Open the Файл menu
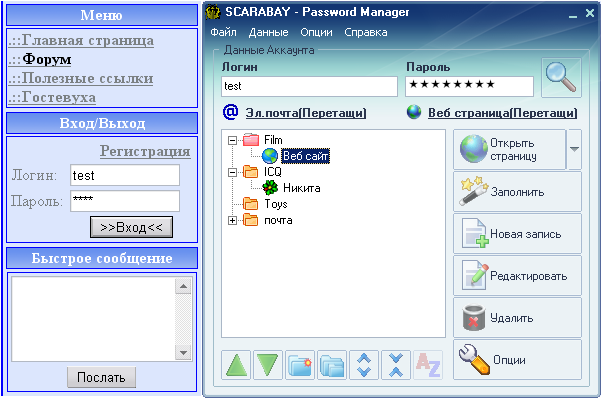This screenshot has width=601, height=398. coord(223,32)
